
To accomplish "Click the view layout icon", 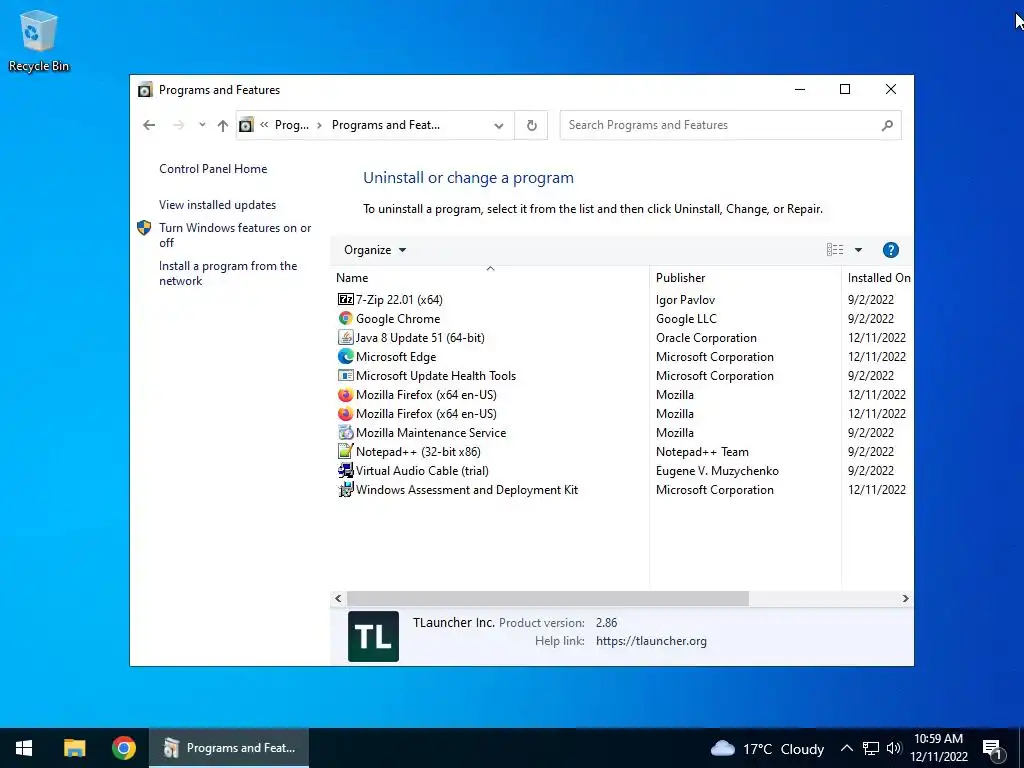I will [x=835, y=250].
